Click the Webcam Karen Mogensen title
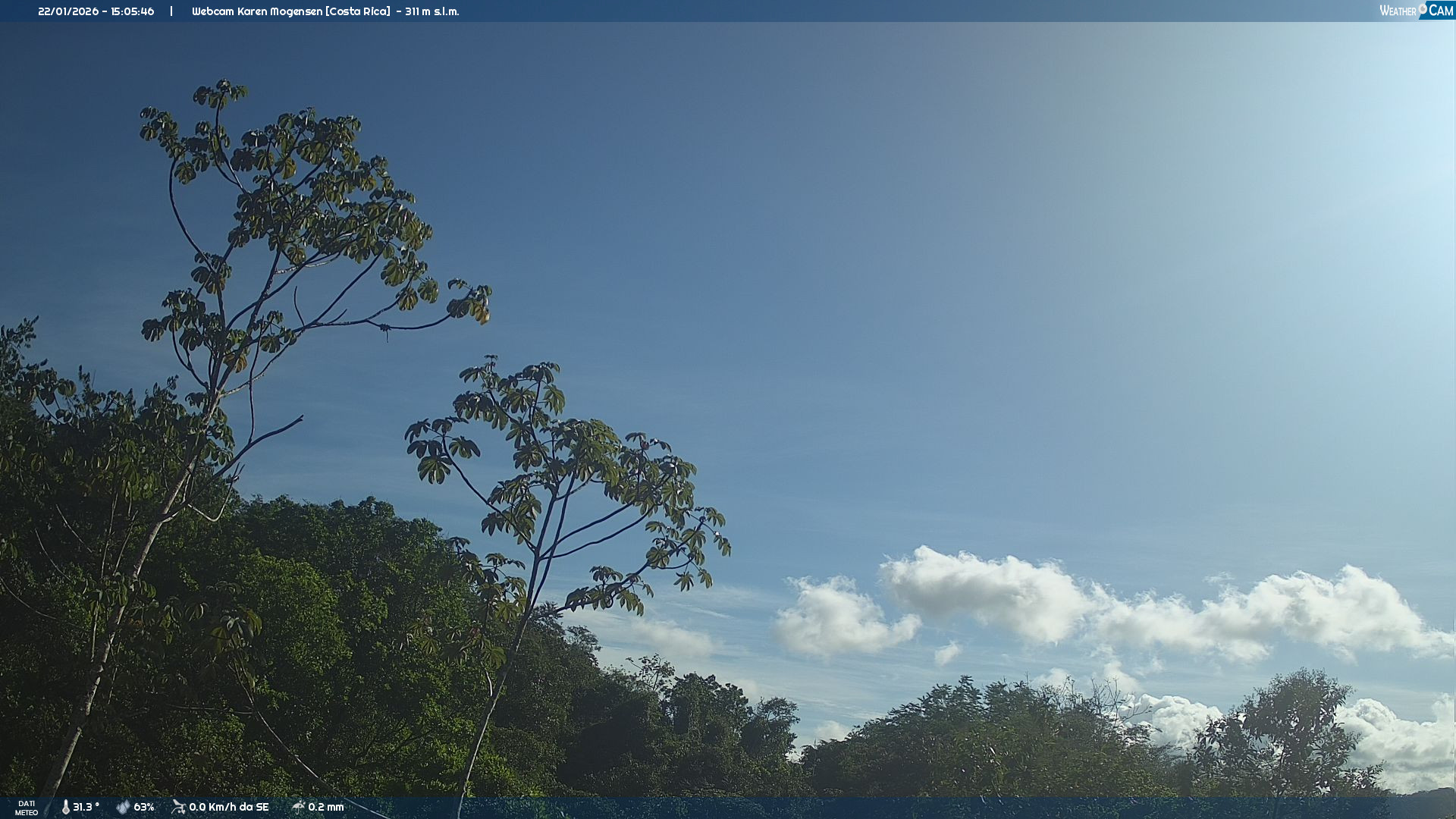 click(257, 11)
